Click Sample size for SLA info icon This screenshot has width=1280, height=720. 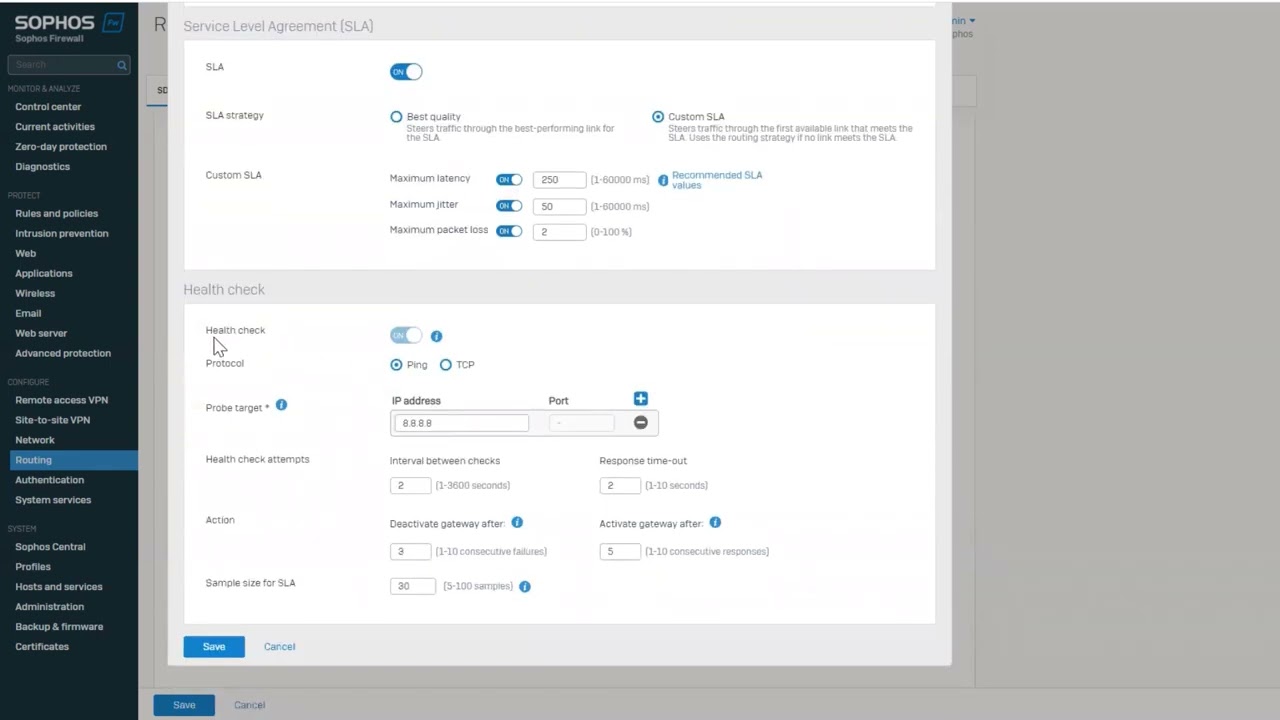pyautogui.click(x=525, y=587)
